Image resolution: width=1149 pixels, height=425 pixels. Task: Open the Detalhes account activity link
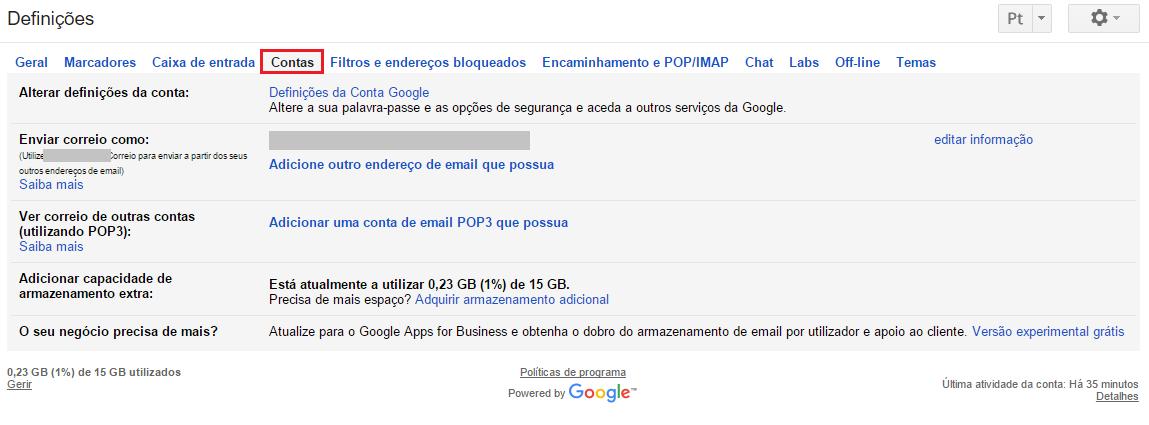coord(1117,396)
